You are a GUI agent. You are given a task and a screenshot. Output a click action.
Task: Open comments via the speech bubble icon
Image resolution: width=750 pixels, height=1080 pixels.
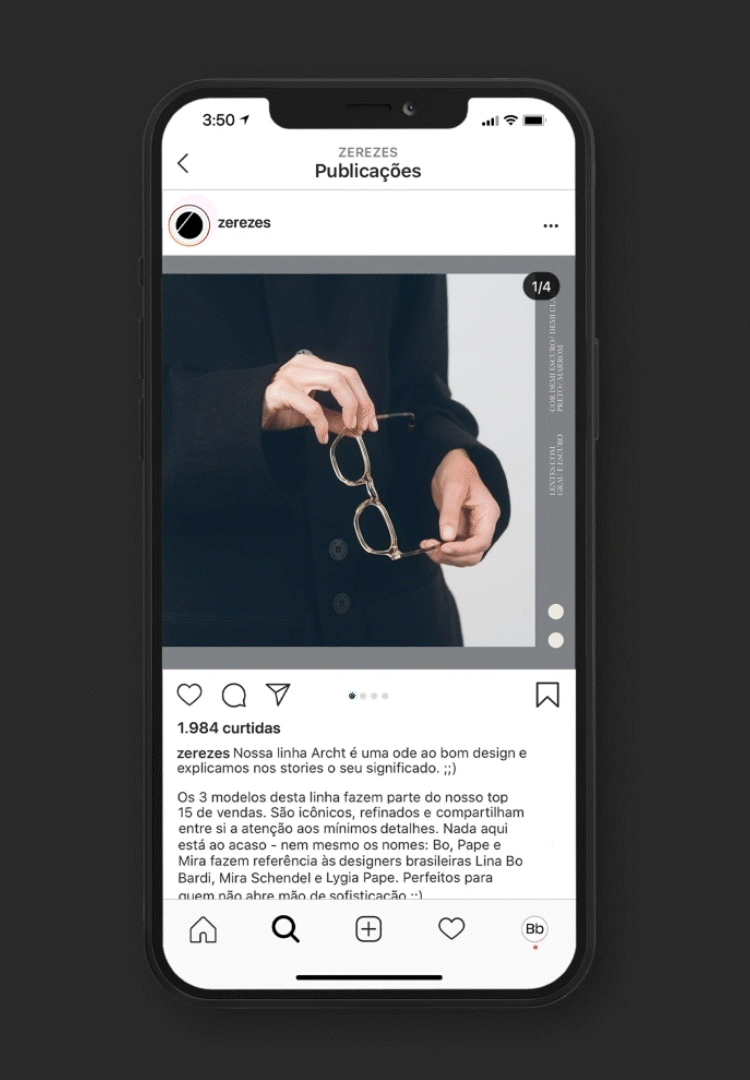[x=234, y=695]
